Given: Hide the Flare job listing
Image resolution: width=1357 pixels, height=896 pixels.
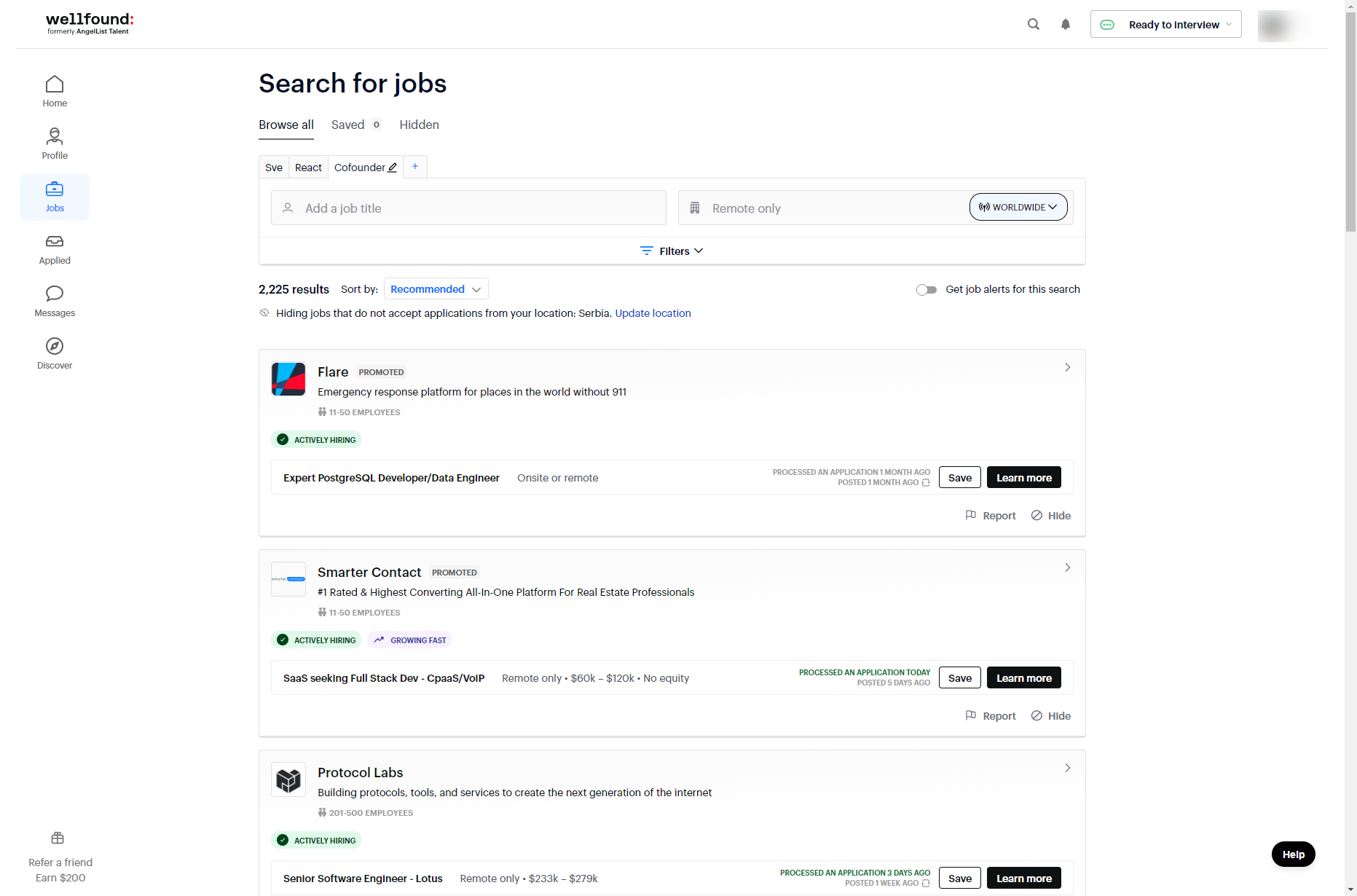Looking at the screenshot, I should (1051, 516).
